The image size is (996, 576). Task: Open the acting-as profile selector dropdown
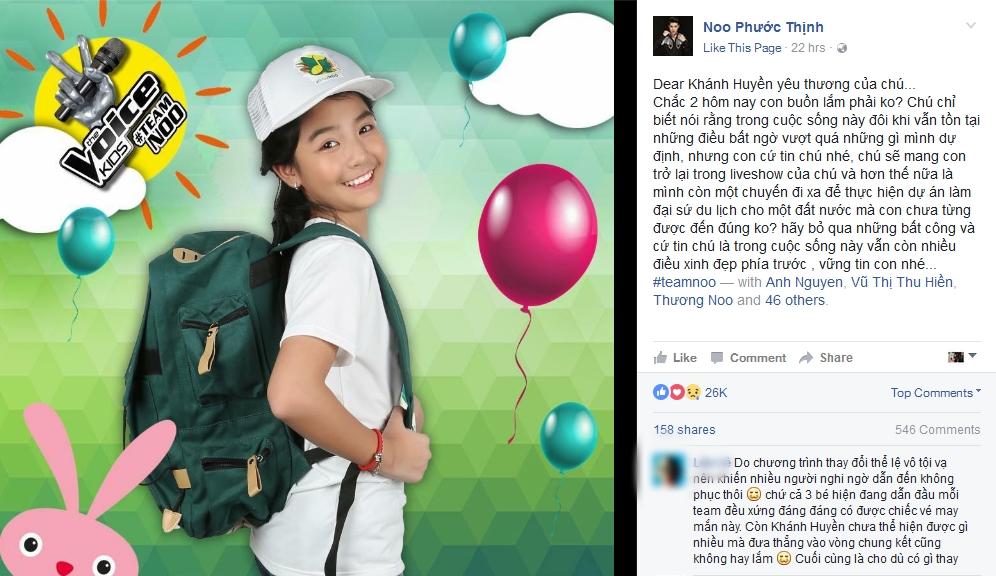coord(962,356)
